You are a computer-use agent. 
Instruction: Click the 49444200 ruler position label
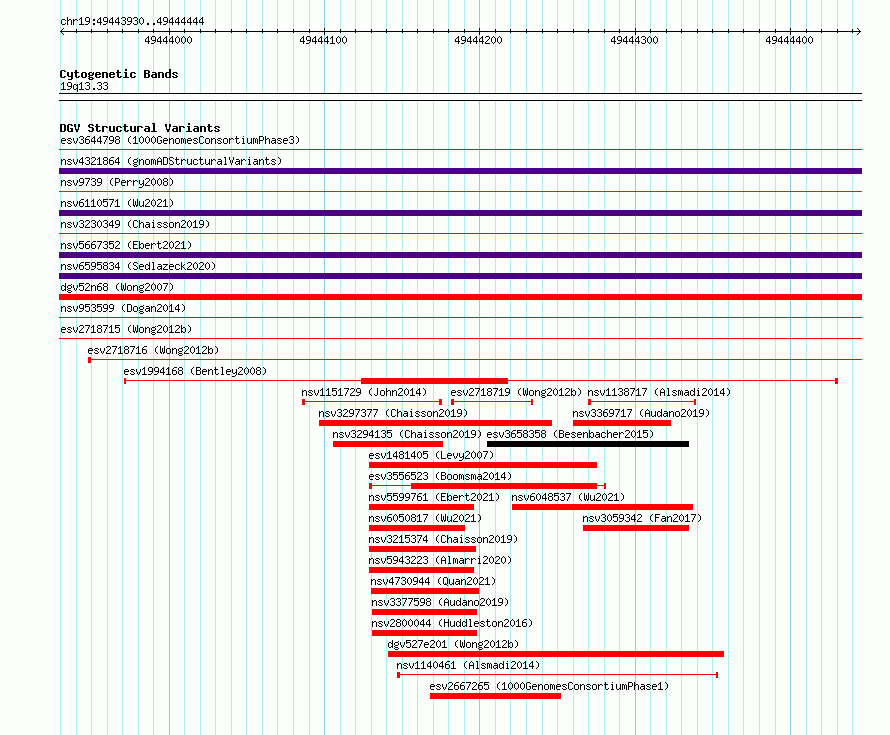click(x=478, y=40)
